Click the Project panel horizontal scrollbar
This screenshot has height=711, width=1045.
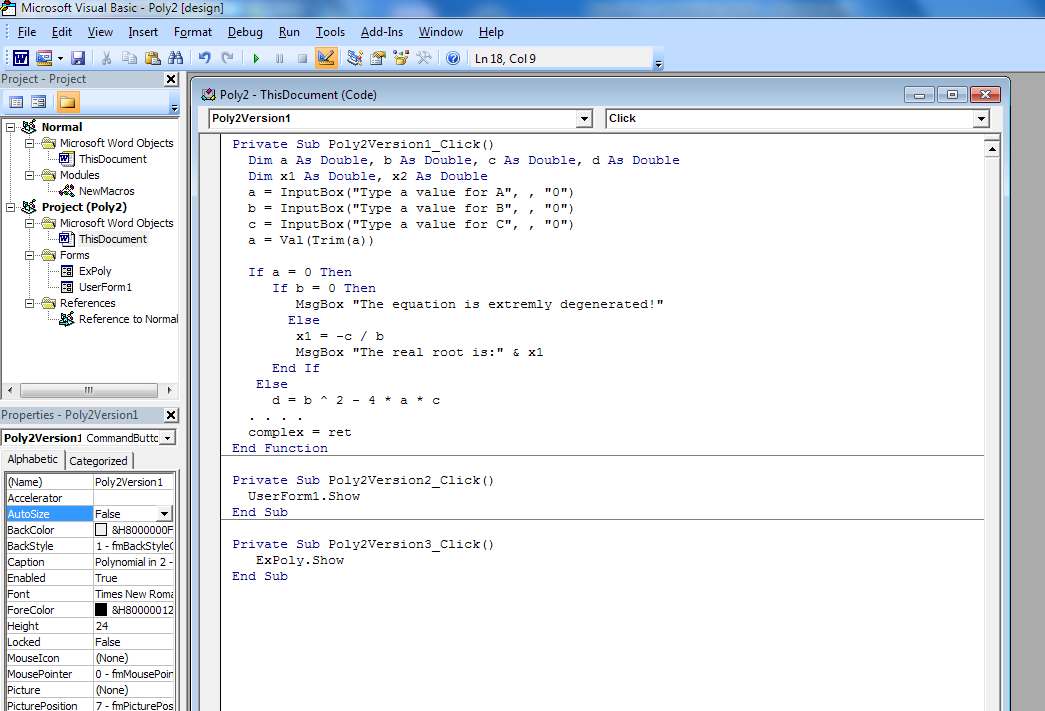pos(89,390)
